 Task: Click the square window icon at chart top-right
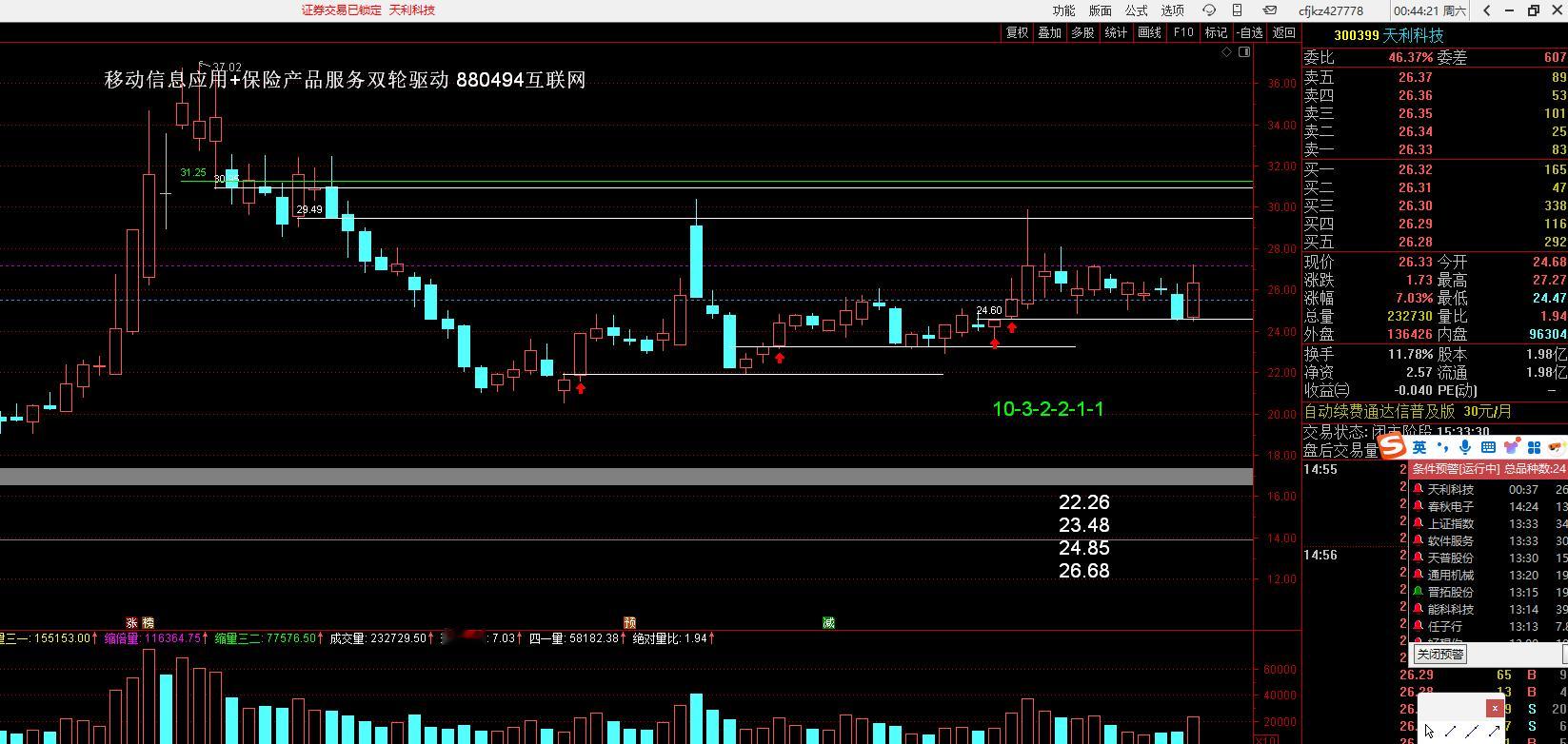1244,52
